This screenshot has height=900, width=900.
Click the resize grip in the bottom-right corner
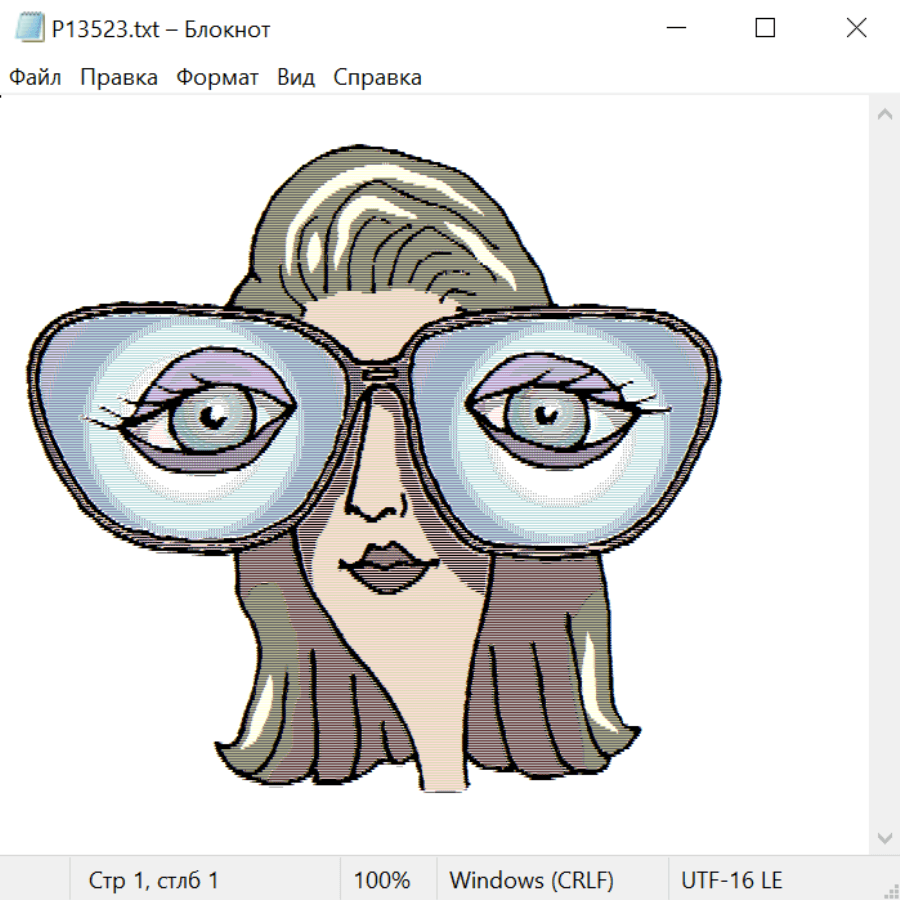tap(890, 890)
